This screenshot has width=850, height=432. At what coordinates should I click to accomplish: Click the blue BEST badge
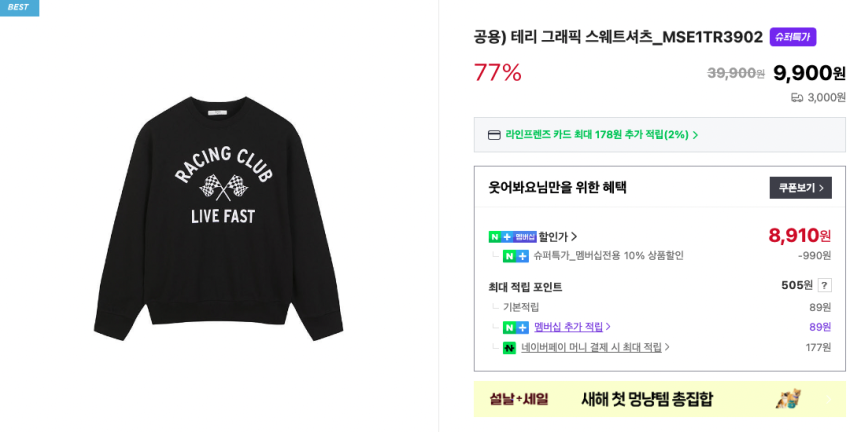[19, 7]
